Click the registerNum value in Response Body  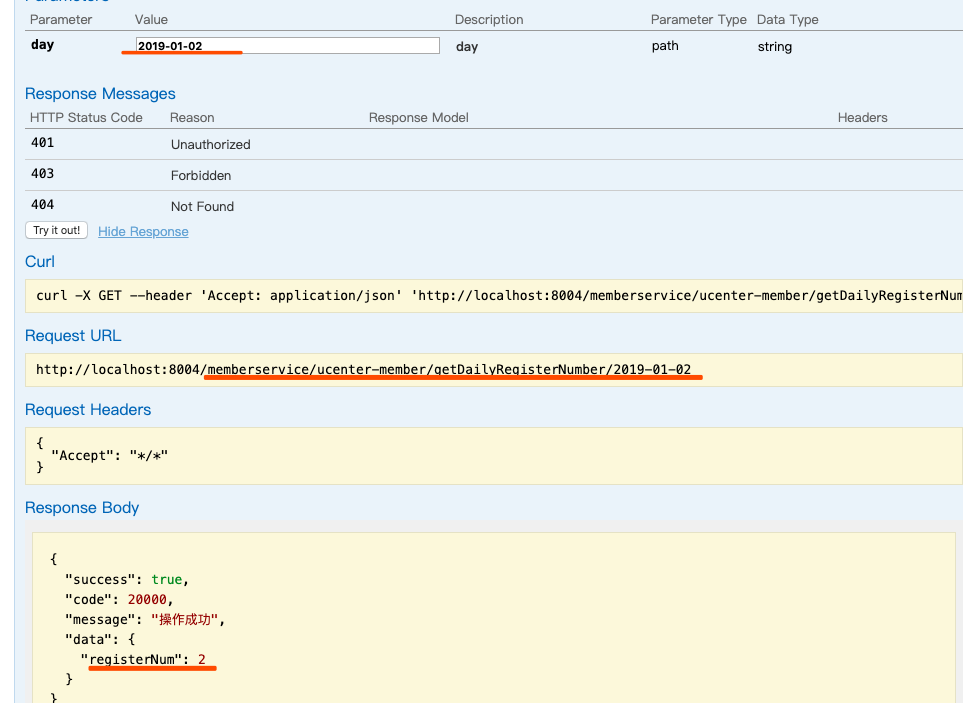click(201, 659)
